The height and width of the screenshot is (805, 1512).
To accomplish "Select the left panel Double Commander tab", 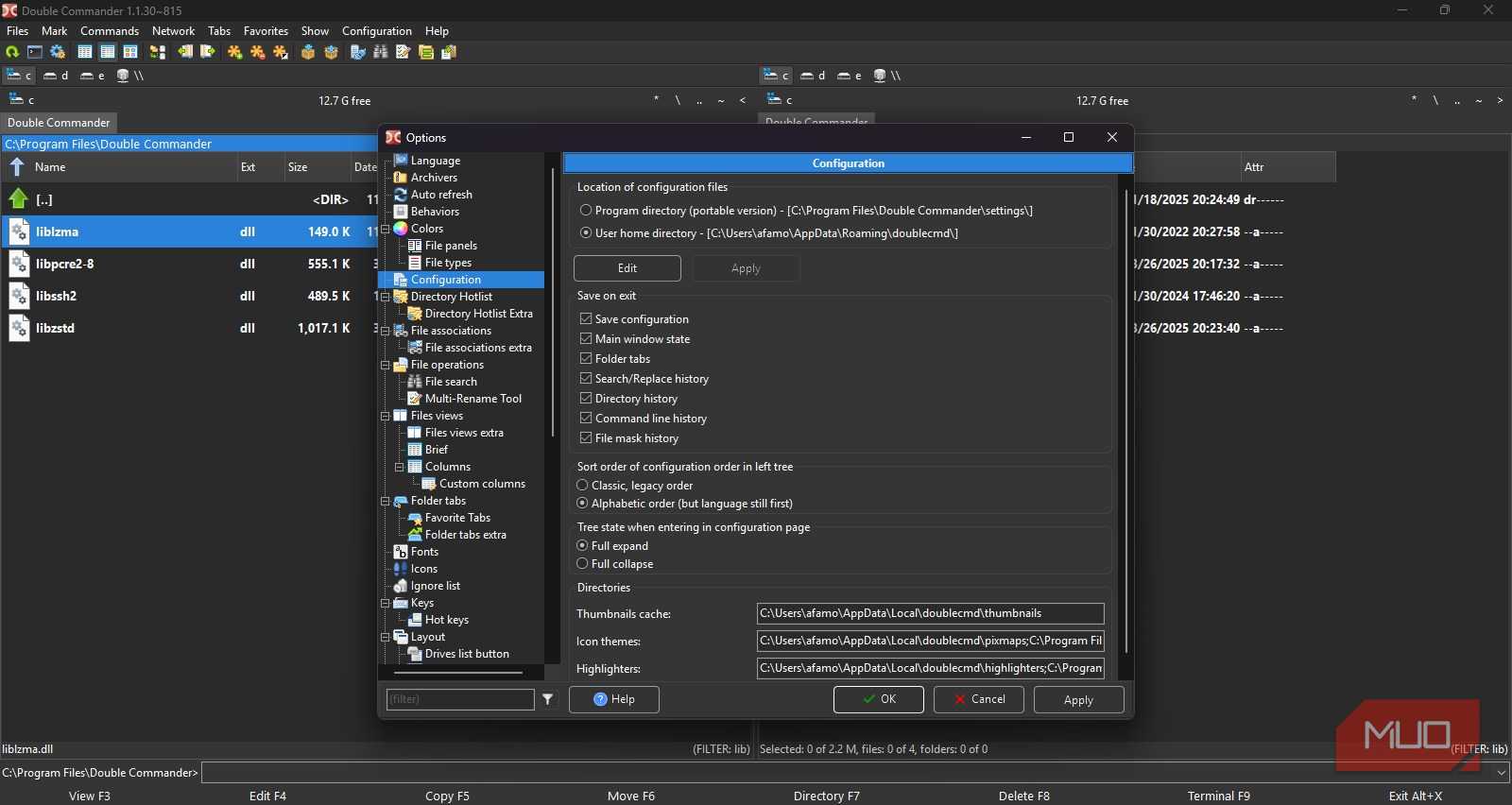I will (x=59, y=123).
